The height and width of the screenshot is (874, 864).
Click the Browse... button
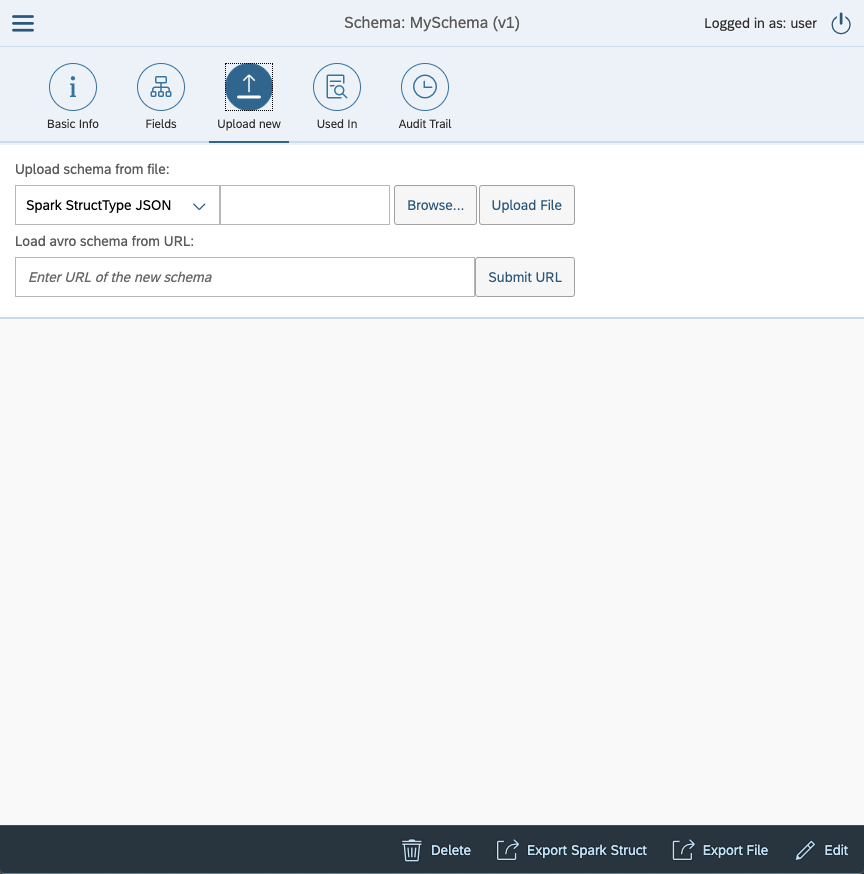(x=435, y=205)
